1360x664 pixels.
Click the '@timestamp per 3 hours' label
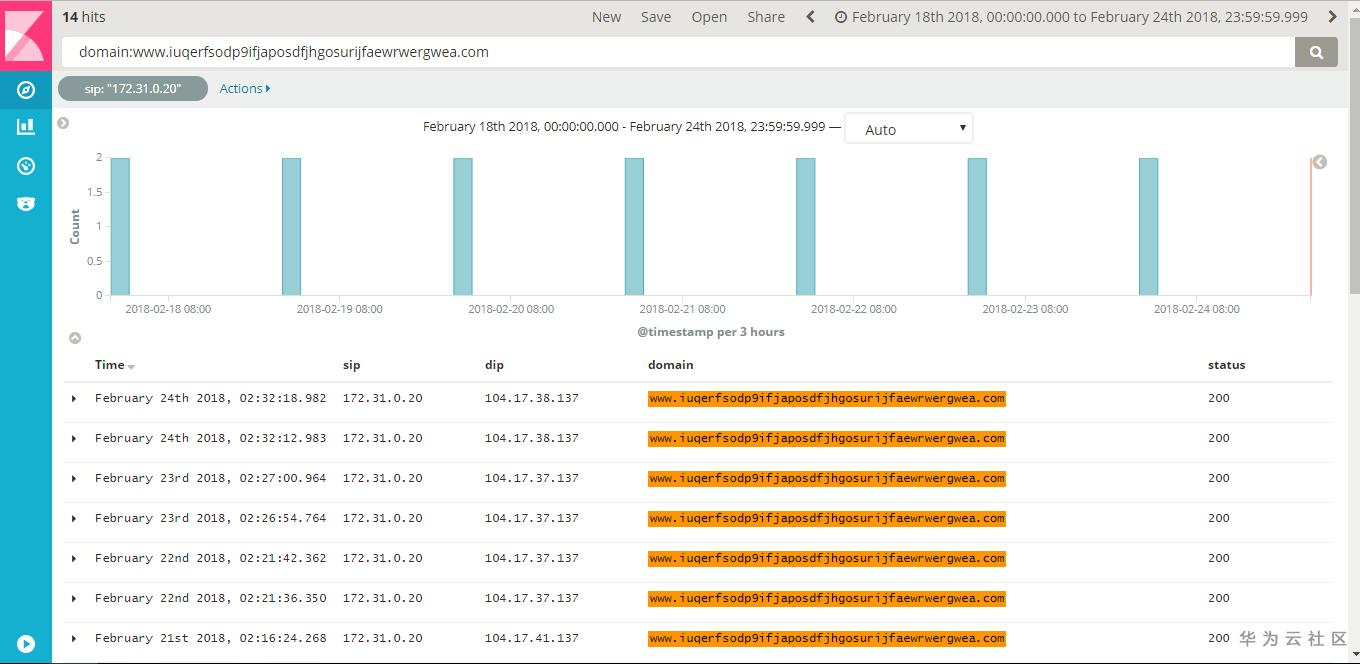[710, 332]
